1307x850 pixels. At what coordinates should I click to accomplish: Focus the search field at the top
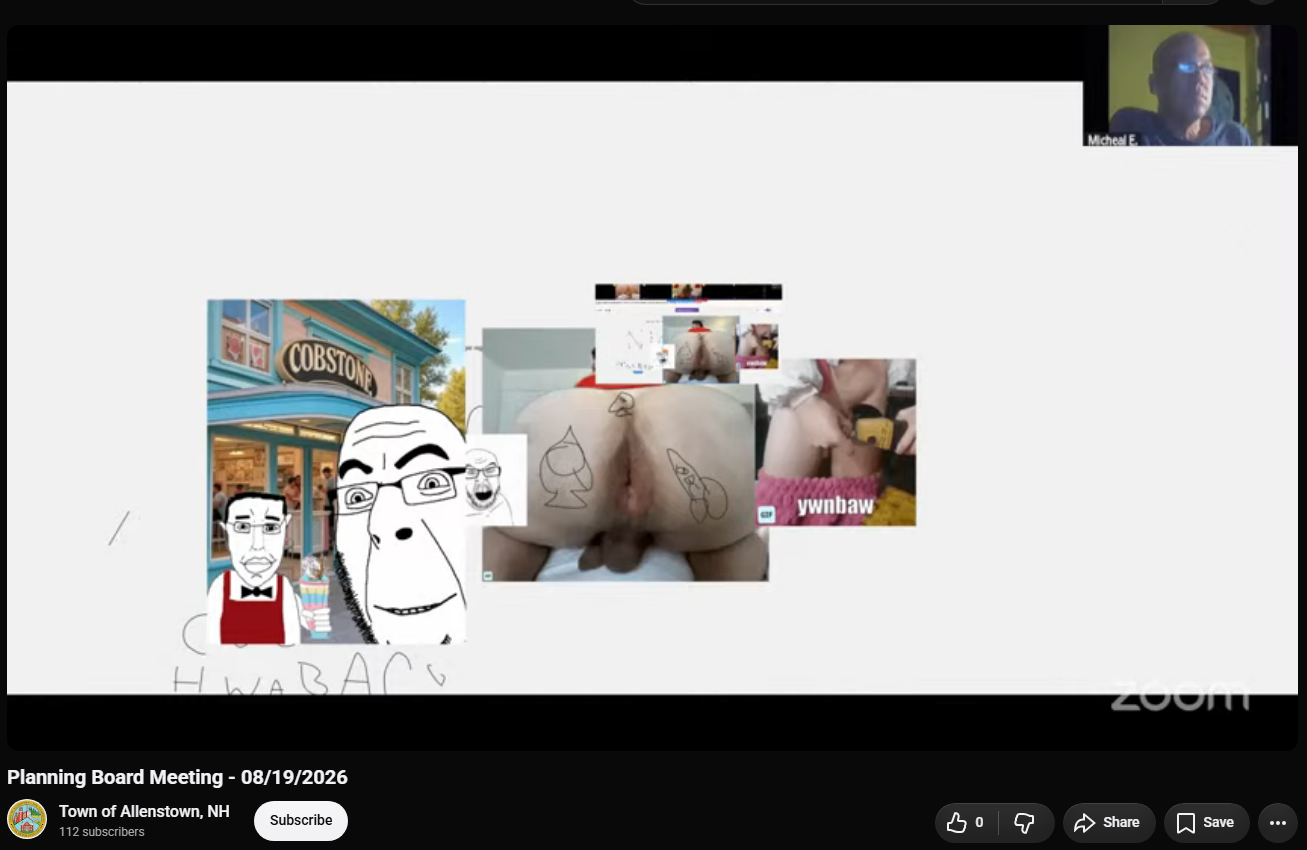click(x=895, y=2)
